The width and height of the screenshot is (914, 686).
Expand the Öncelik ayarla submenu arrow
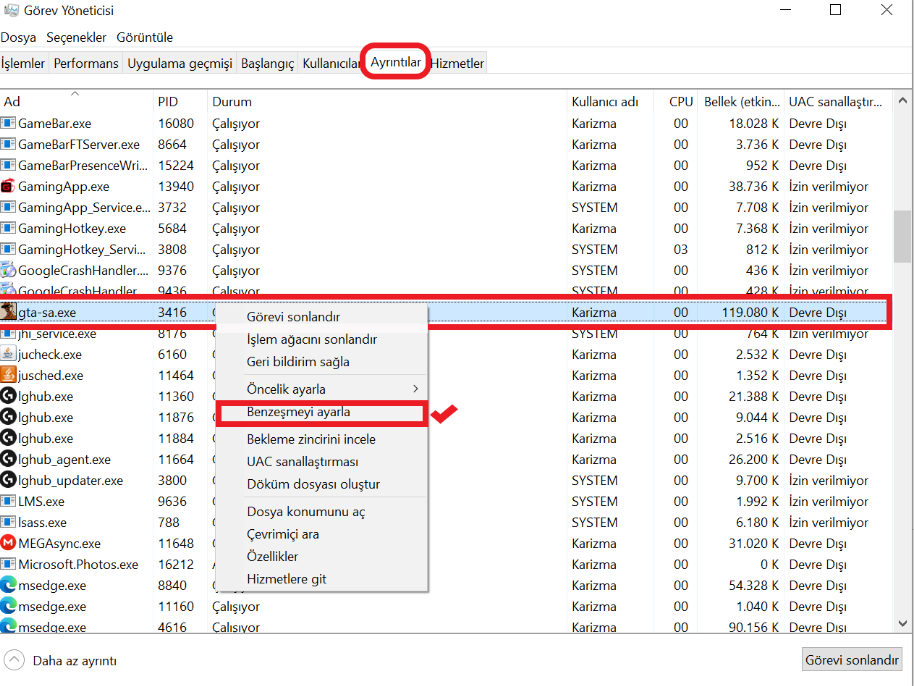pos(416,388)
